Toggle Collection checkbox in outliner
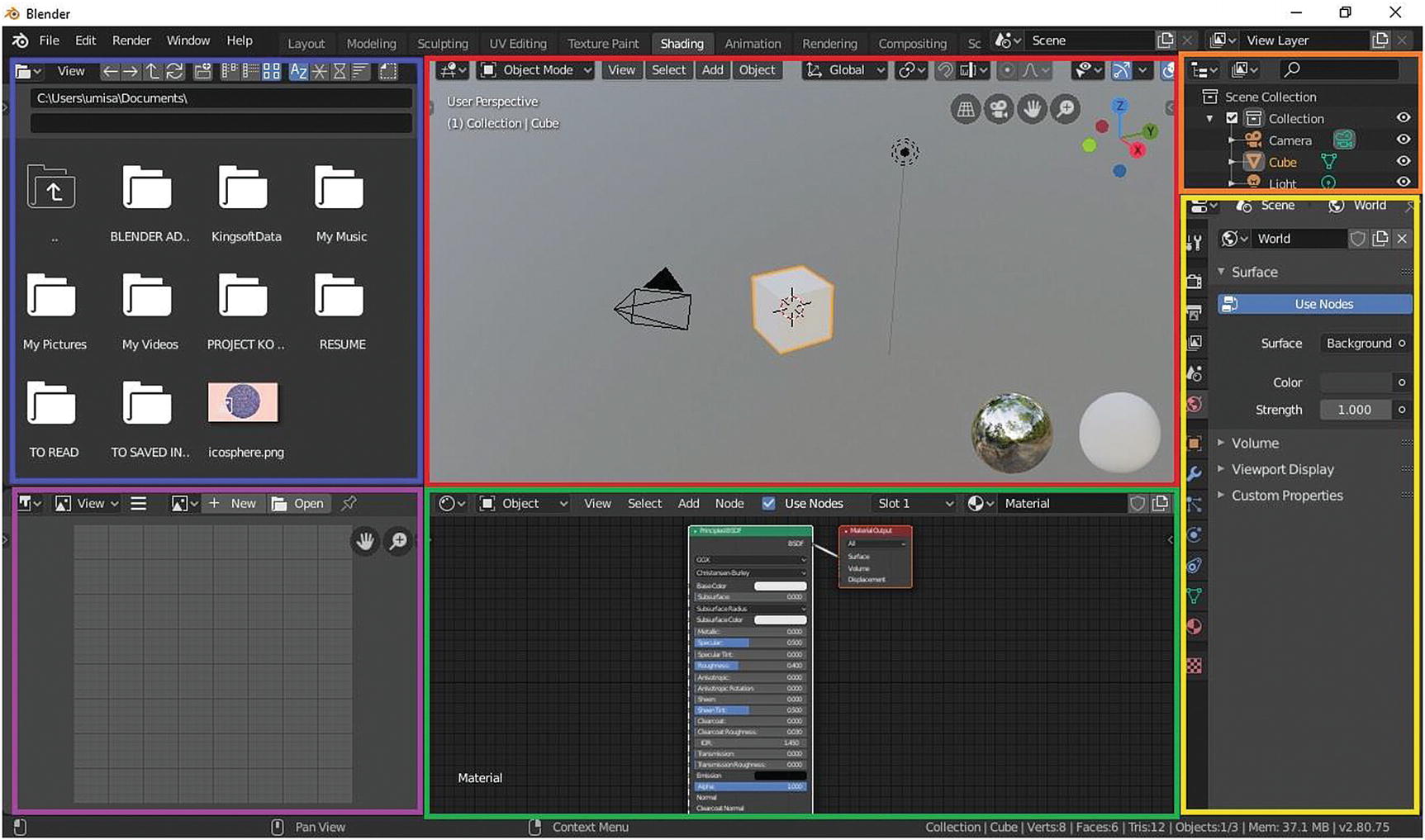This screenshot has width=1425, height=840. click(1232, 118)
